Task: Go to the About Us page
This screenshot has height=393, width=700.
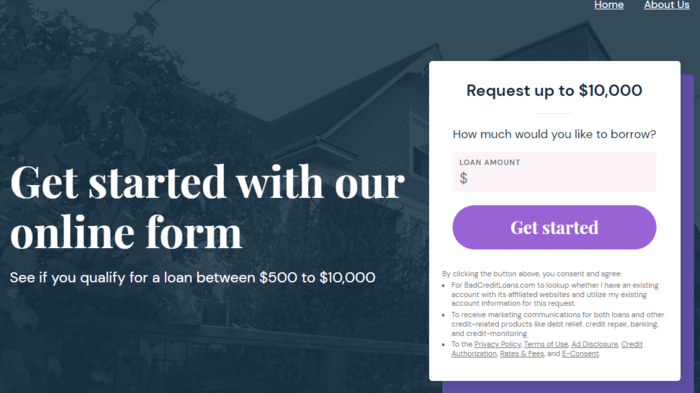Action: [667, 5]
